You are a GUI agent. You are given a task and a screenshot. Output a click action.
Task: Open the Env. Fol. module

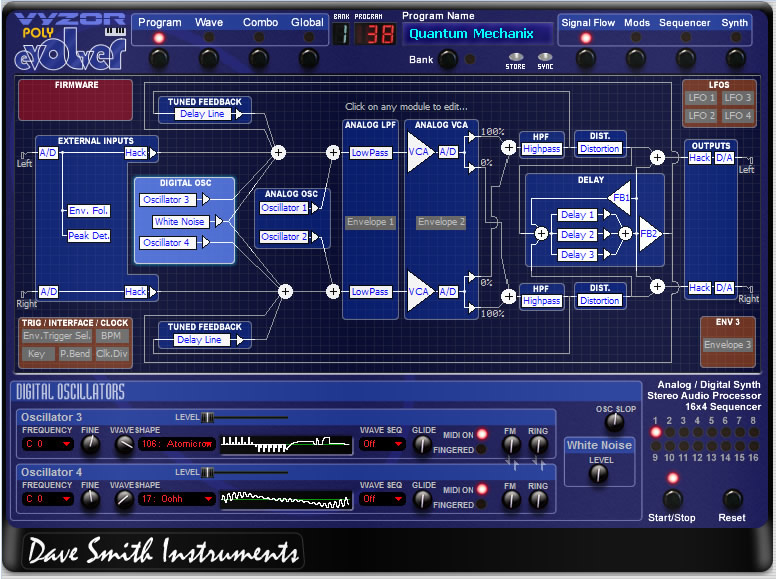[89, 210]
